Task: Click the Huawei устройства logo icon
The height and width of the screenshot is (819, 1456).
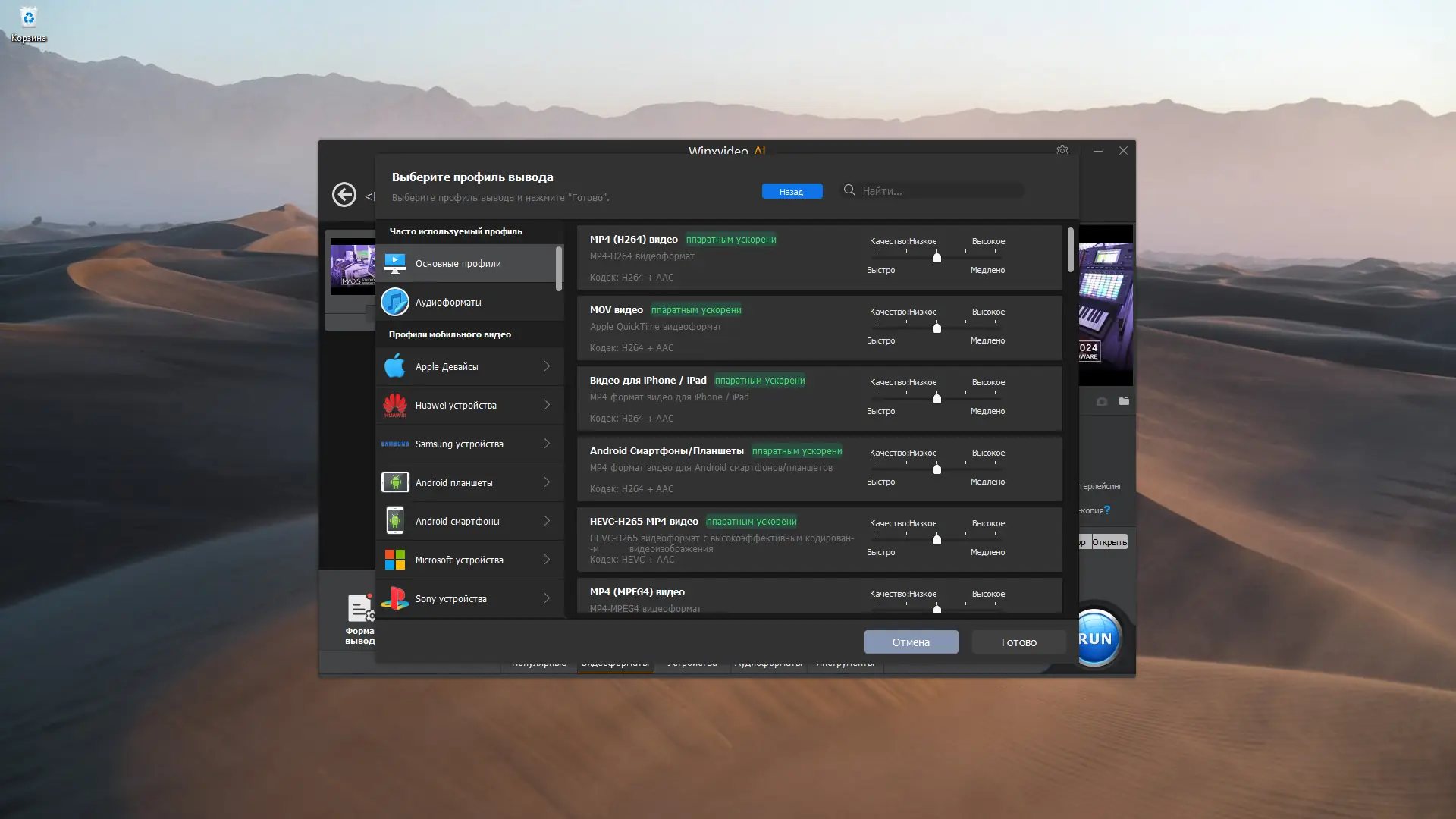Action: (x=394, y=405)
